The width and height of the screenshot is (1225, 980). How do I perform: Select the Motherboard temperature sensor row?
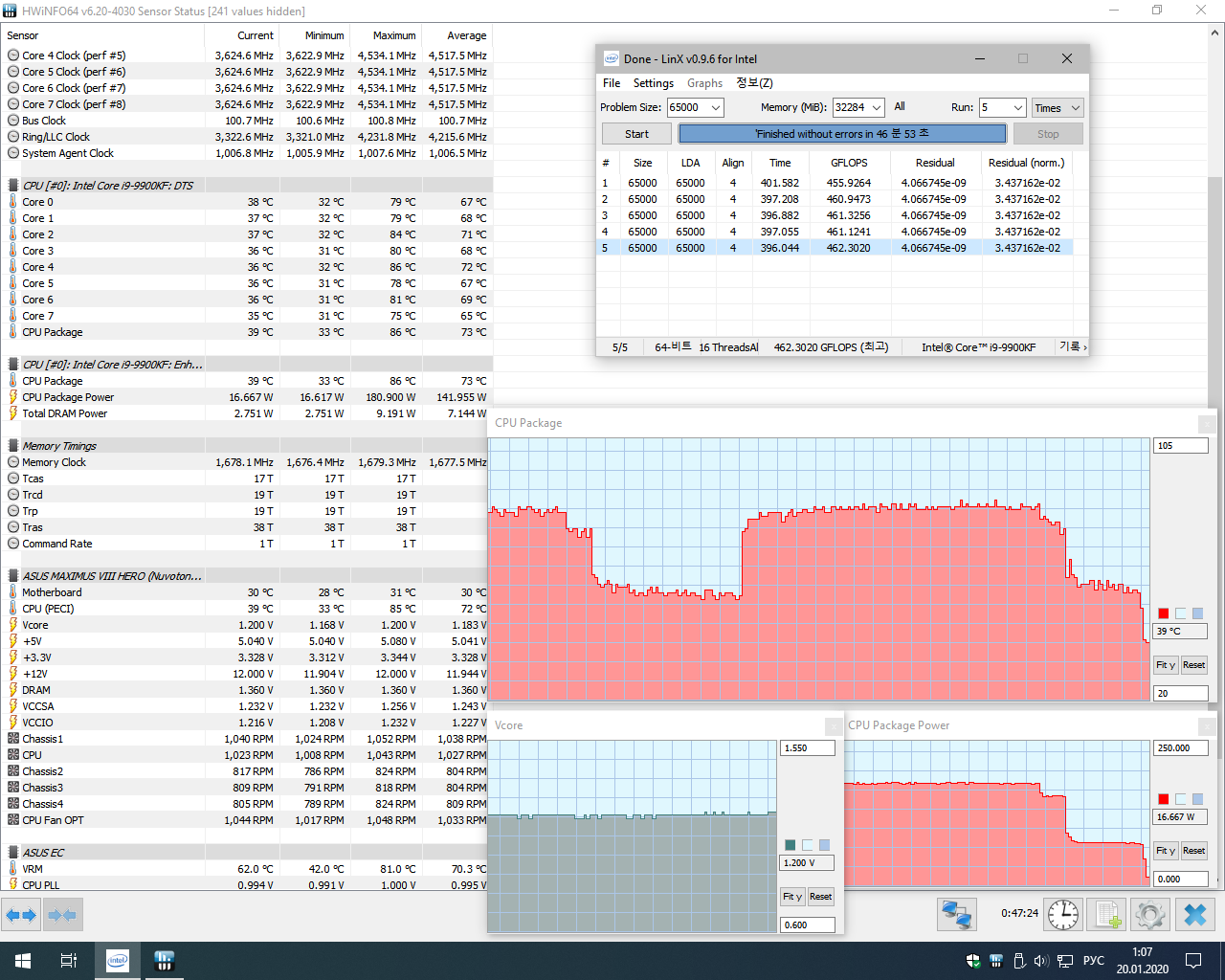[x=247, y=592]
